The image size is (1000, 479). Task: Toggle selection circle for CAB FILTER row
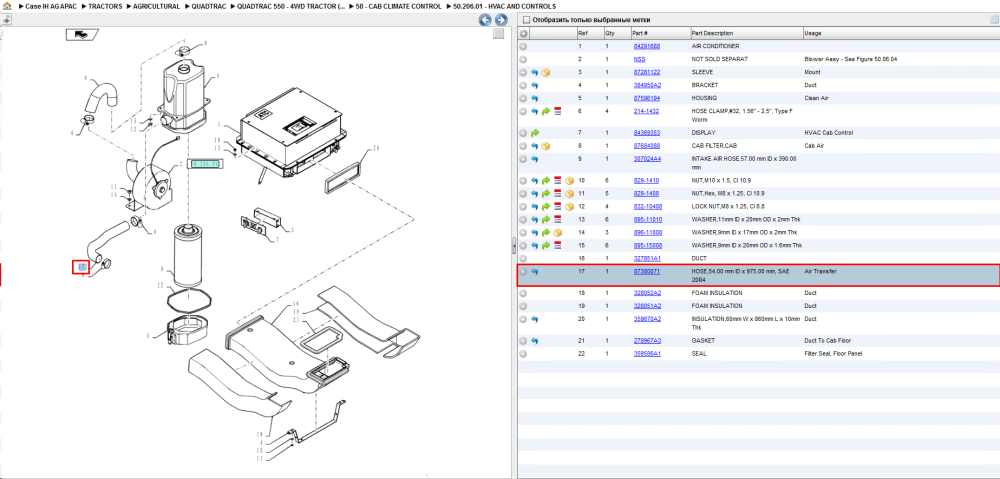click(x=523, y=146)
